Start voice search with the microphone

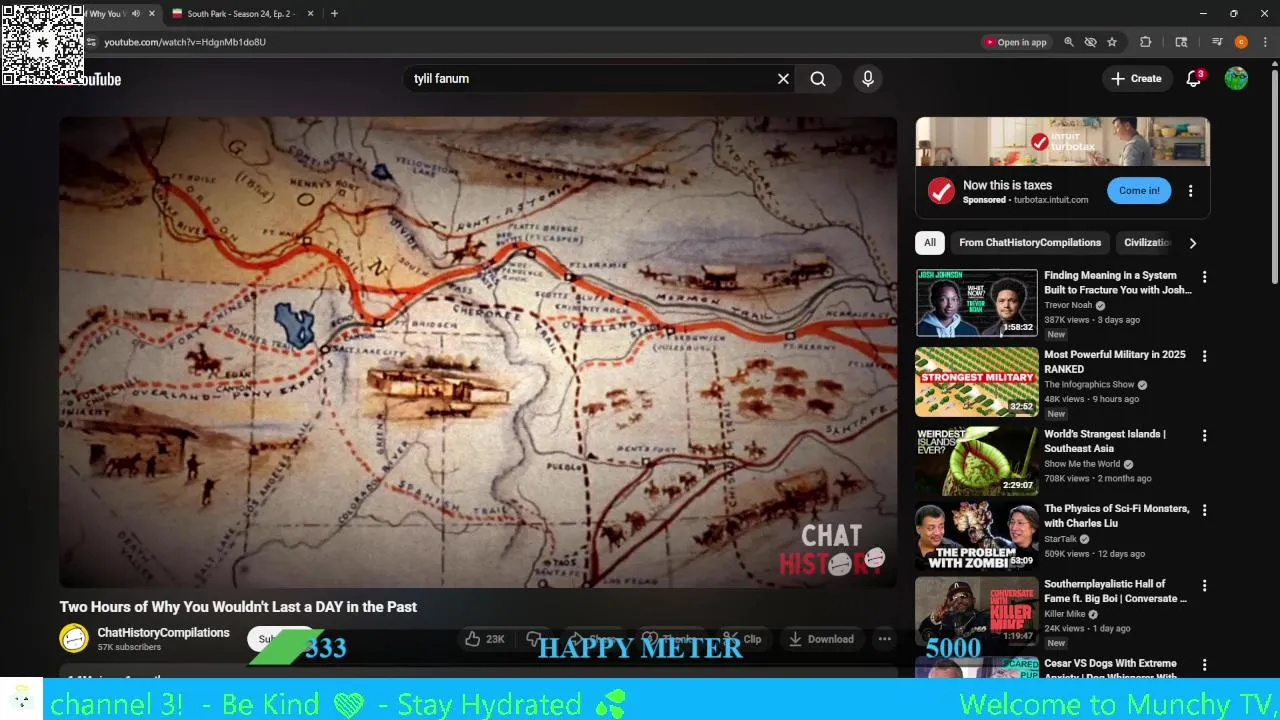point(868,79)
